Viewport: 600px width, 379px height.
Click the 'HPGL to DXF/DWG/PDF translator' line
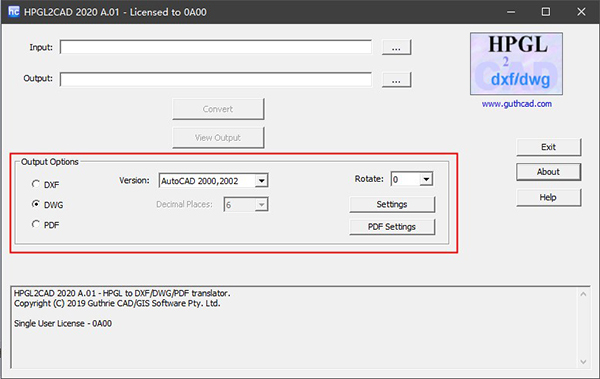(x=122, y=293)
